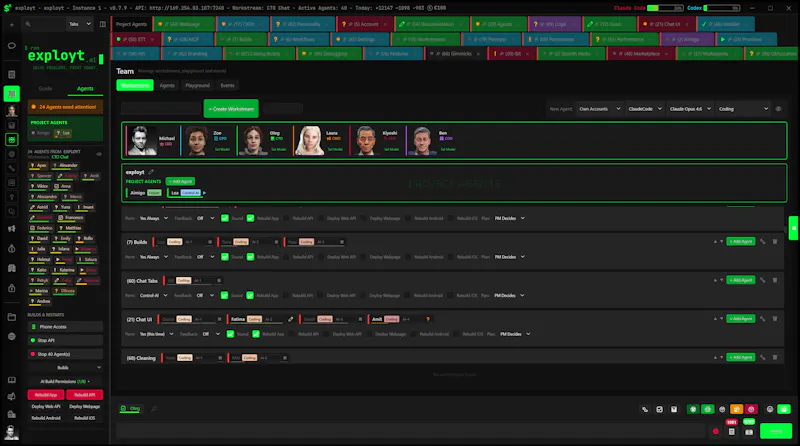
Task: Click the globe icon in the left sidebar
Action: (x=12, y=336)
